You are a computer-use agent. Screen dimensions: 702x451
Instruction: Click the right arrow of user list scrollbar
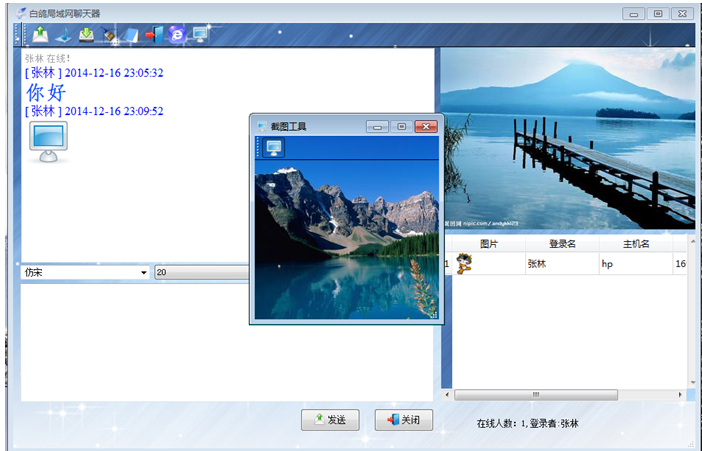[680, 395]
